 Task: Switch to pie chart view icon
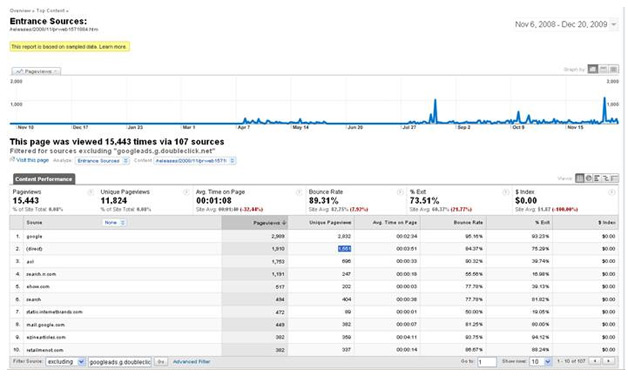click(588, 178)
